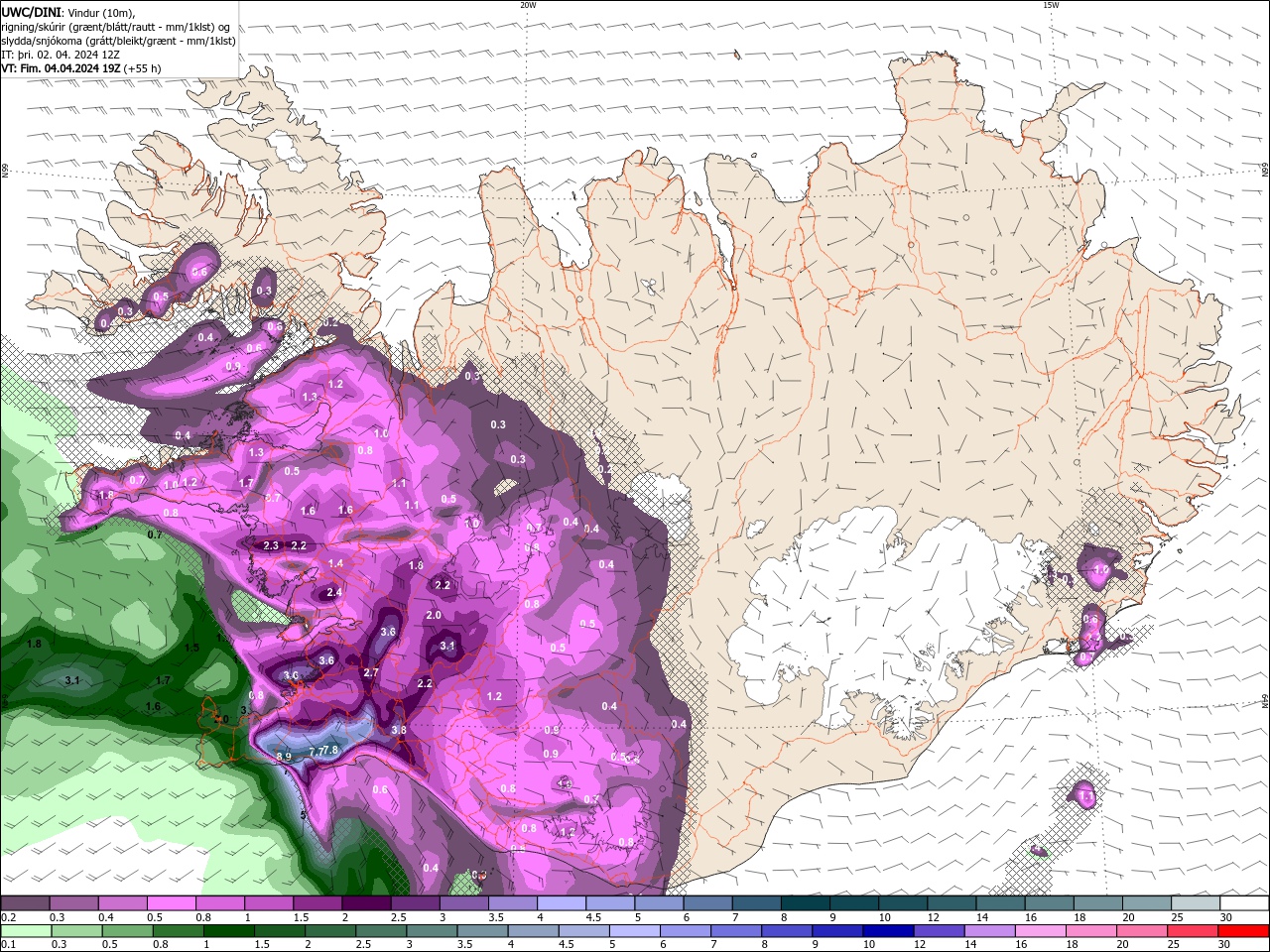Click the 8.9 precipitation value on the map

pyautogui.click(x=284, y=757)
